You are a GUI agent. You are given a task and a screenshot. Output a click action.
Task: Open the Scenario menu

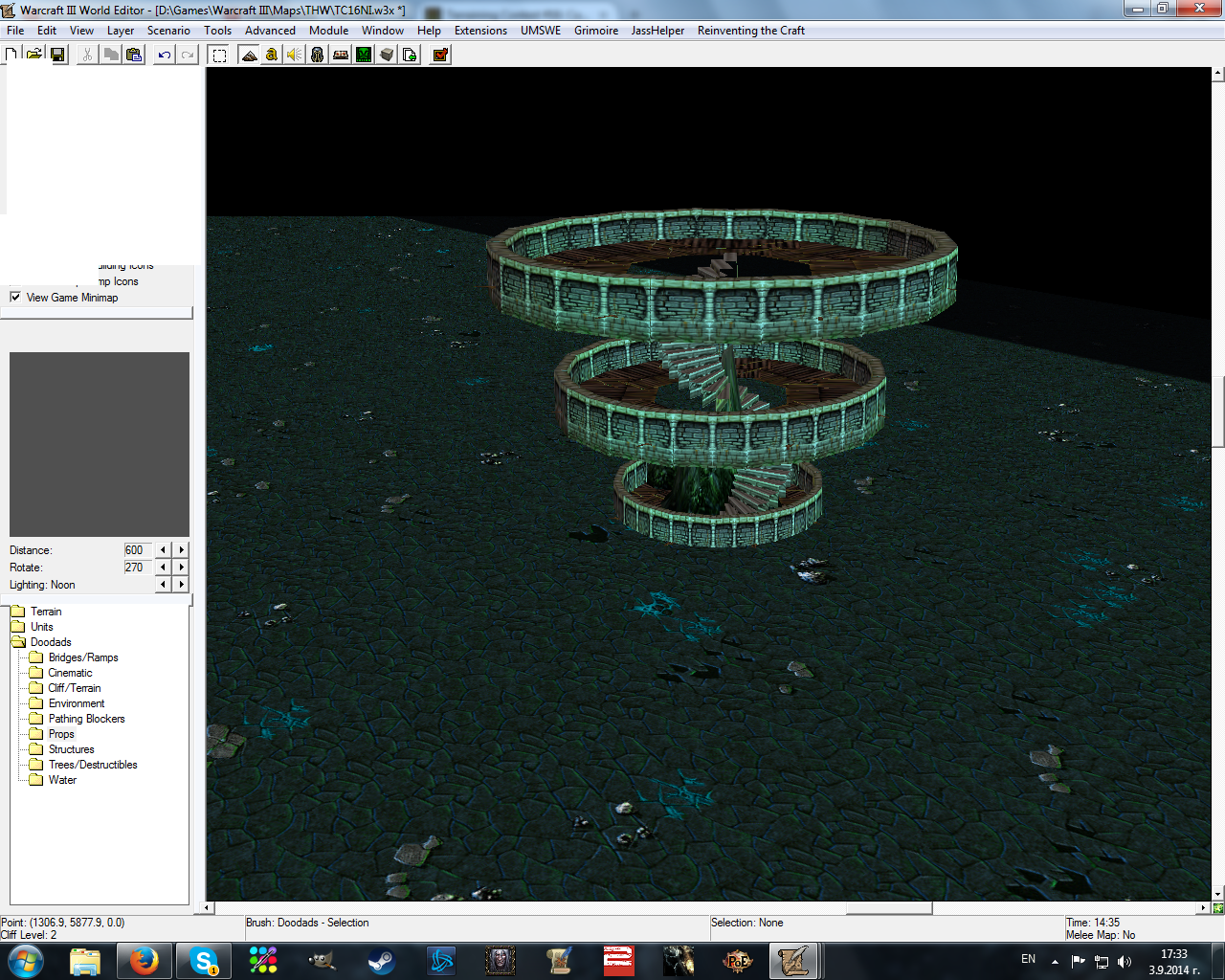coord(168,31)
